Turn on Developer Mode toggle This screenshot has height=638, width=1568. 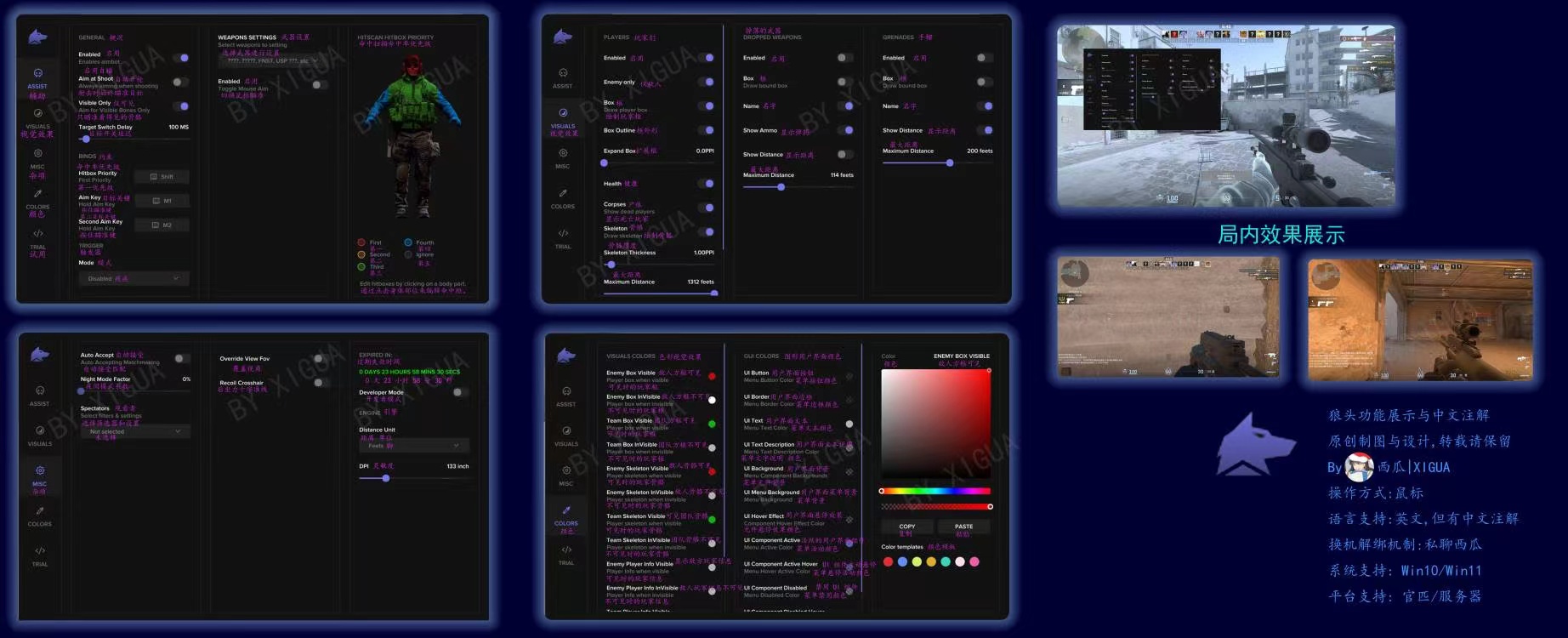(459, 392)
